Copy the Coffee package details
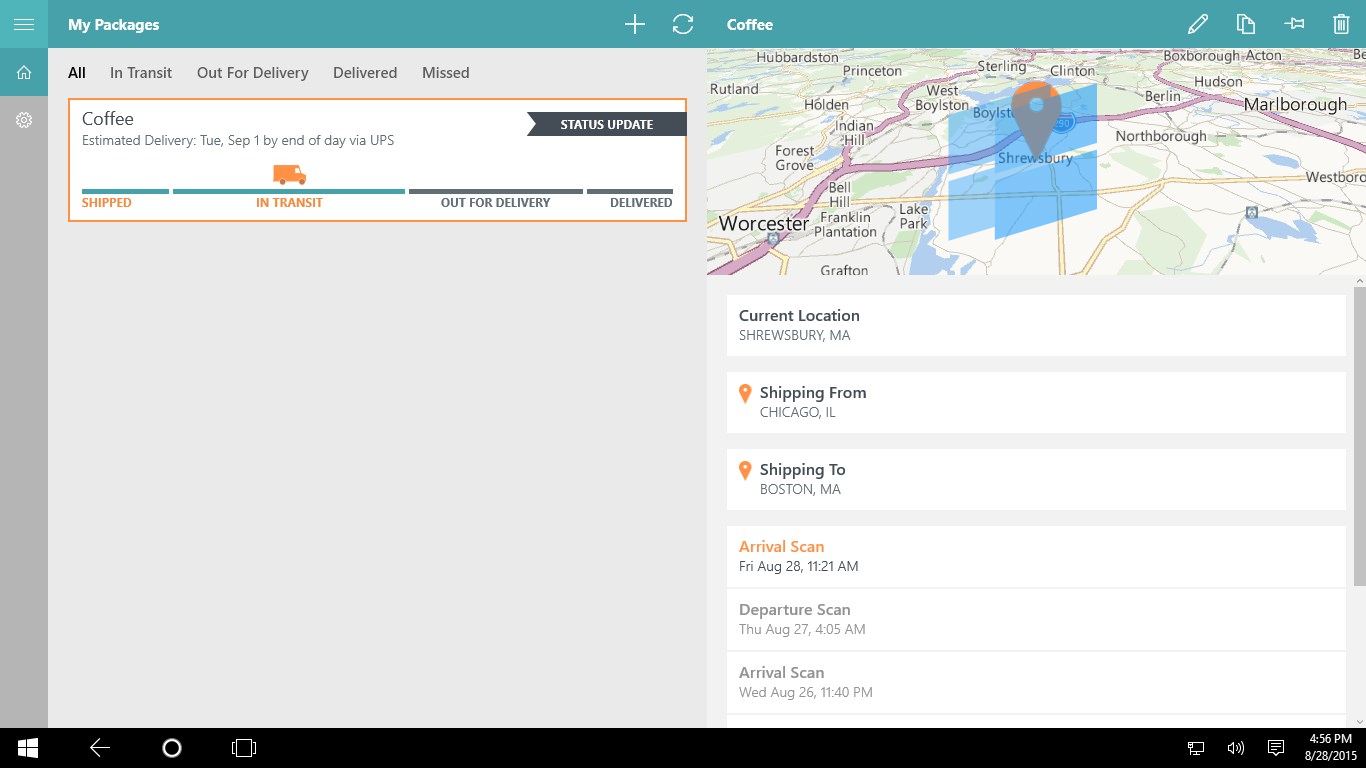Image resolution: width=1366 pixels, height=768 pixels. click(x=1245, y=24)
